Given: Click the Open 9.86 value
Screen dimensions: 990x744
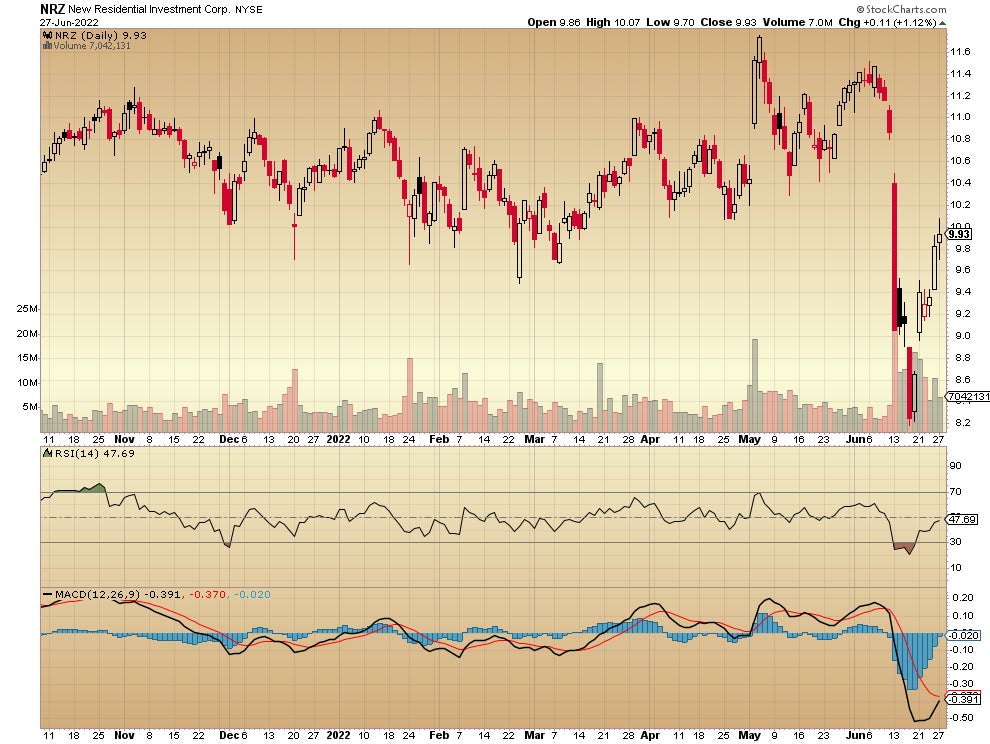Looking at the screenshot, I should tap(554, 22).
